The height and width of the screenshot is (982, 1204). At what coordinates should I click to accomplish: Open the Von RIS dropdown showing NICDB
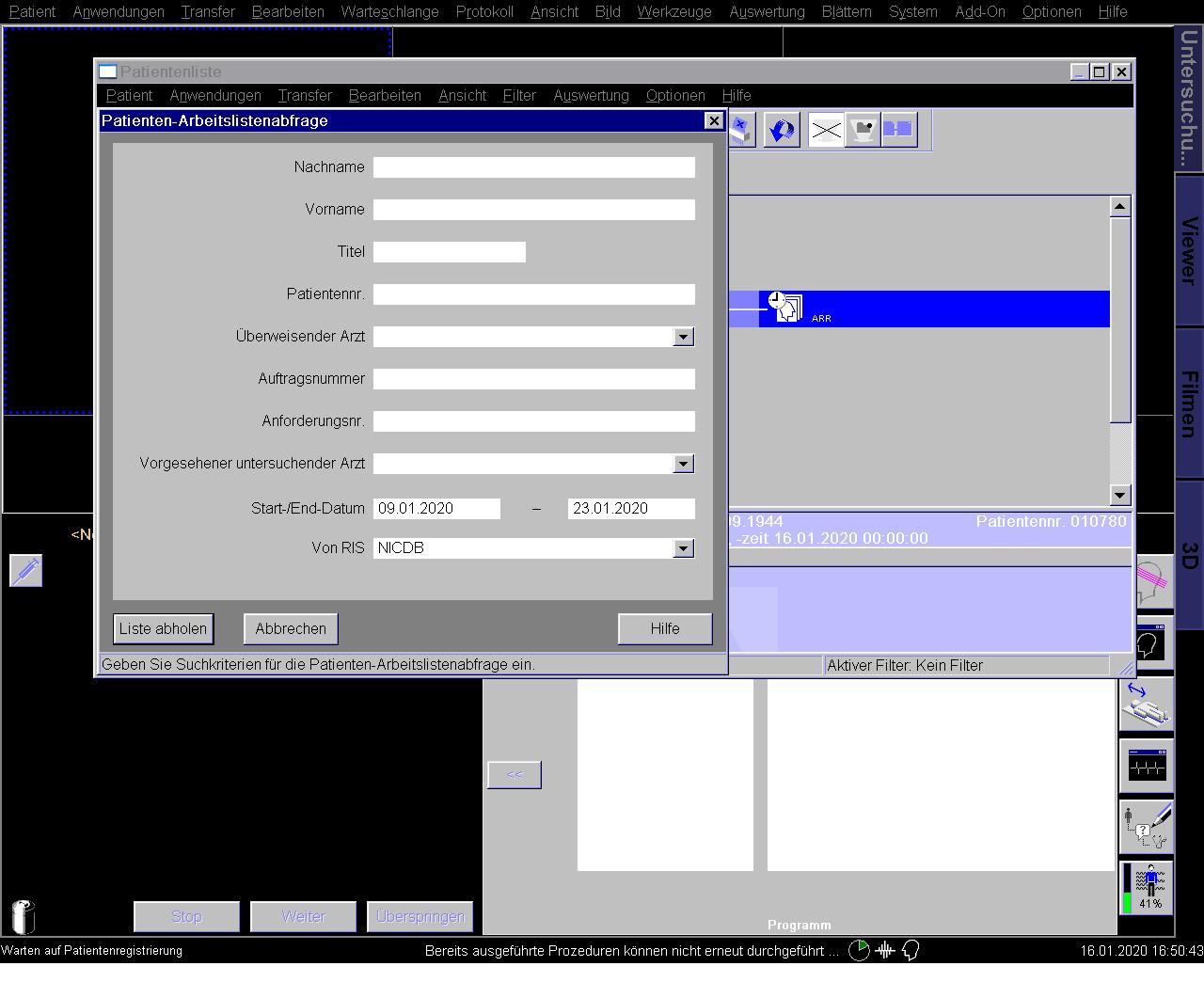point(684,548)
